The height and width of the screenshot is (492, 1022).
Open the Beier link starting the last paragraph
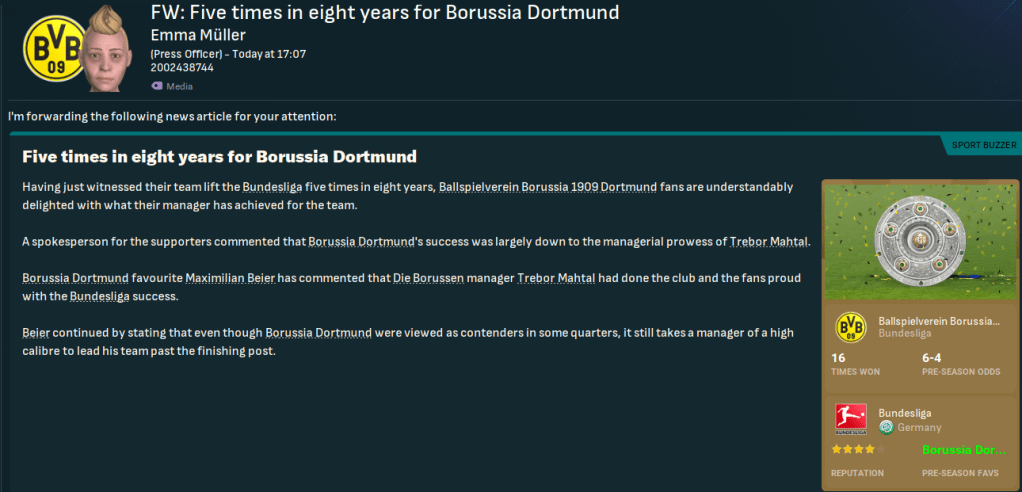point(37,331)
